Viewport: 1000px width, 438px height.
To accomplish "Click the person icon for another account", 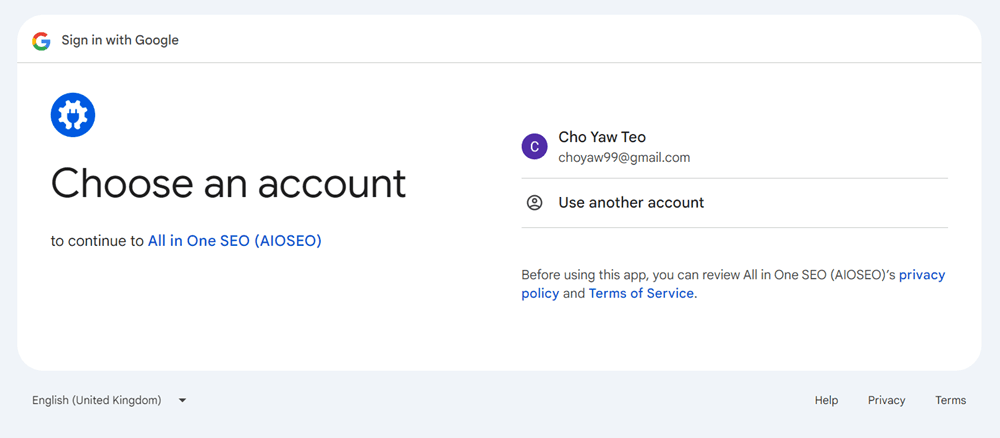I will tap(535, 203).
